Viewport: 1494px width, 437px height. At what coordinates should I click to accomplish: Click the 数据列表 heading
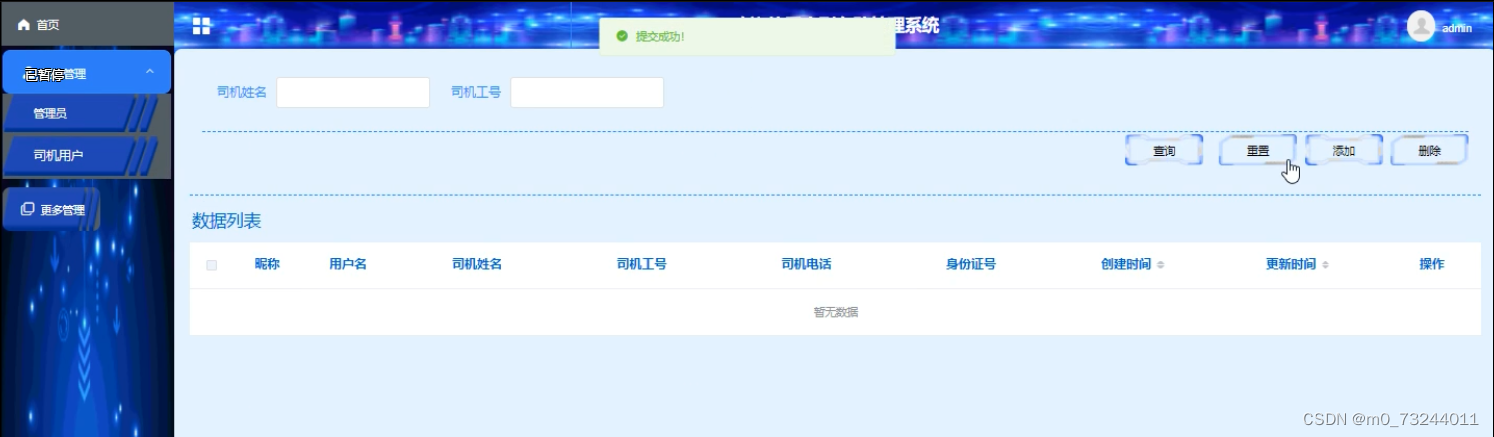click(227, 221)
